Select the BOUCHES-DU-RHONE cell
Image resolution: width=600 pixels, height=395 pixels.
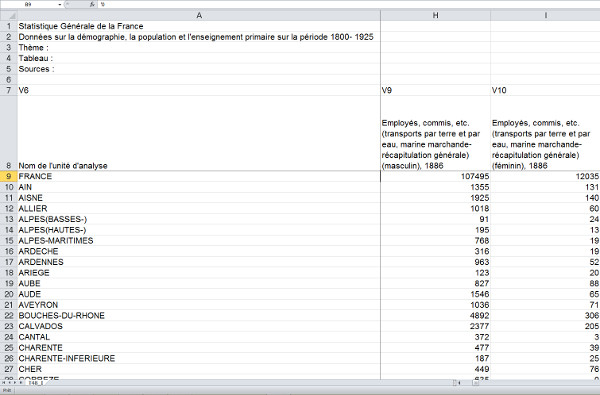(199, 316)
